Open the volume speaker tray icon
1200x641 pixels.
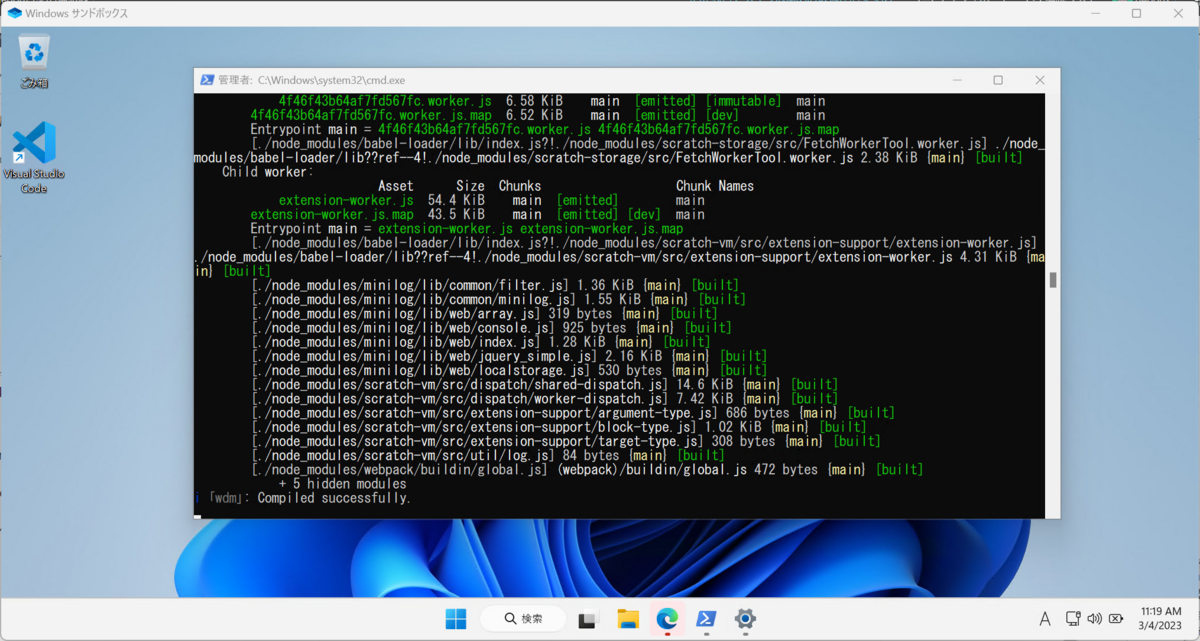click(1094, 619)
